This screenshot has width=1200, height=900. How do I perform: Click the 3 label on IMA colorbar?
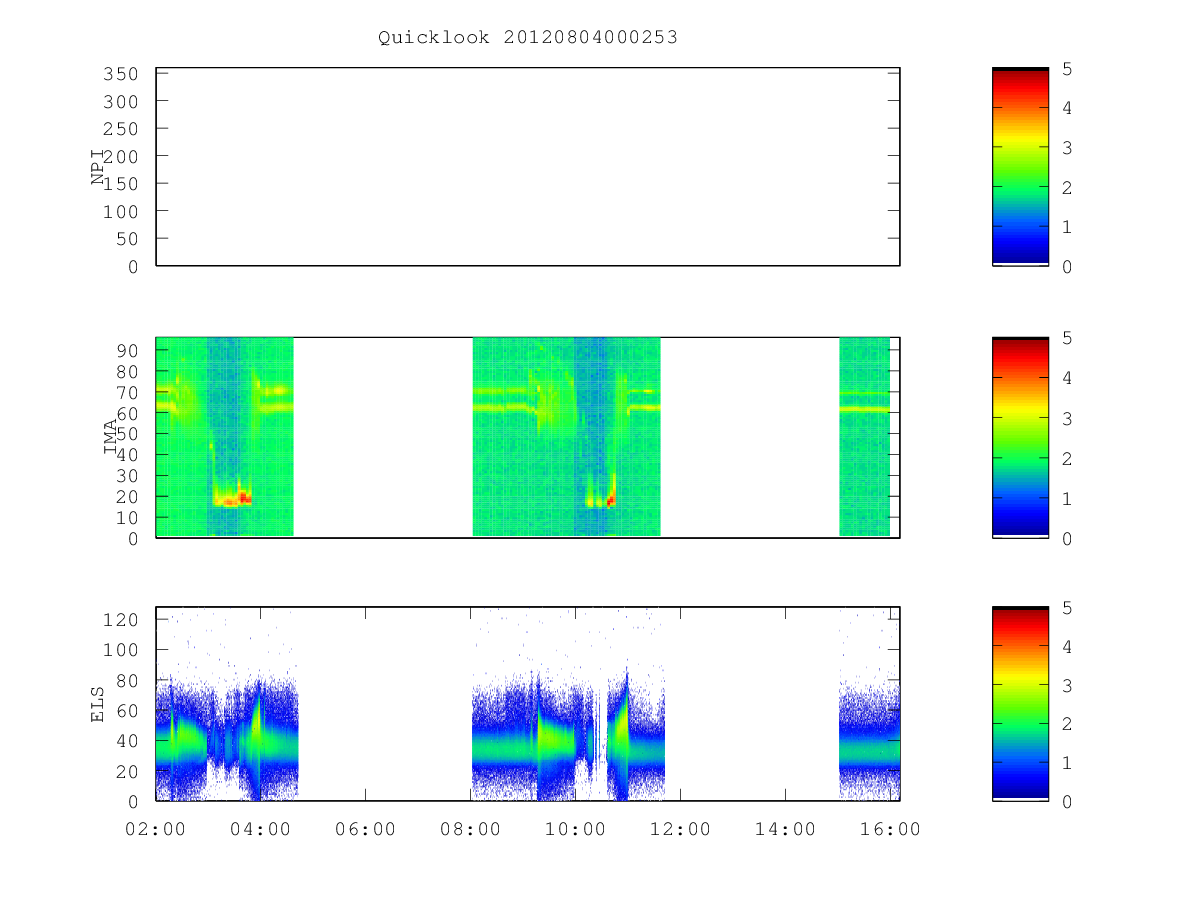tap(1067, 419)
